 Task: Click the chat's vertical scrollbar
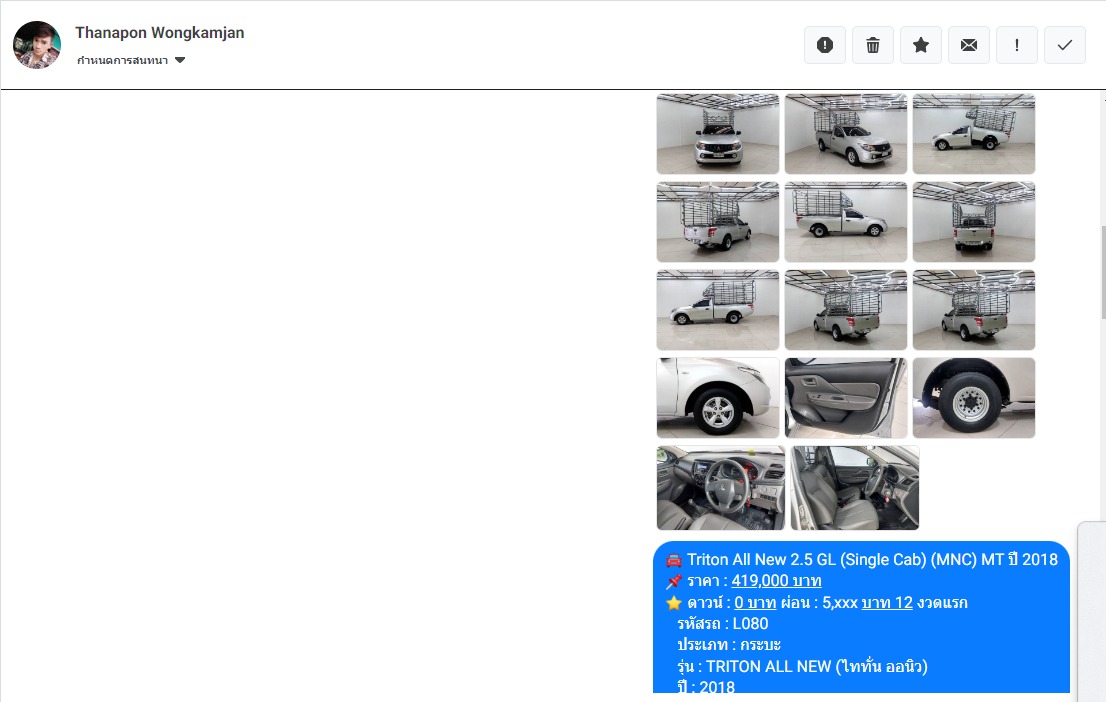(x=1102, y=270)
